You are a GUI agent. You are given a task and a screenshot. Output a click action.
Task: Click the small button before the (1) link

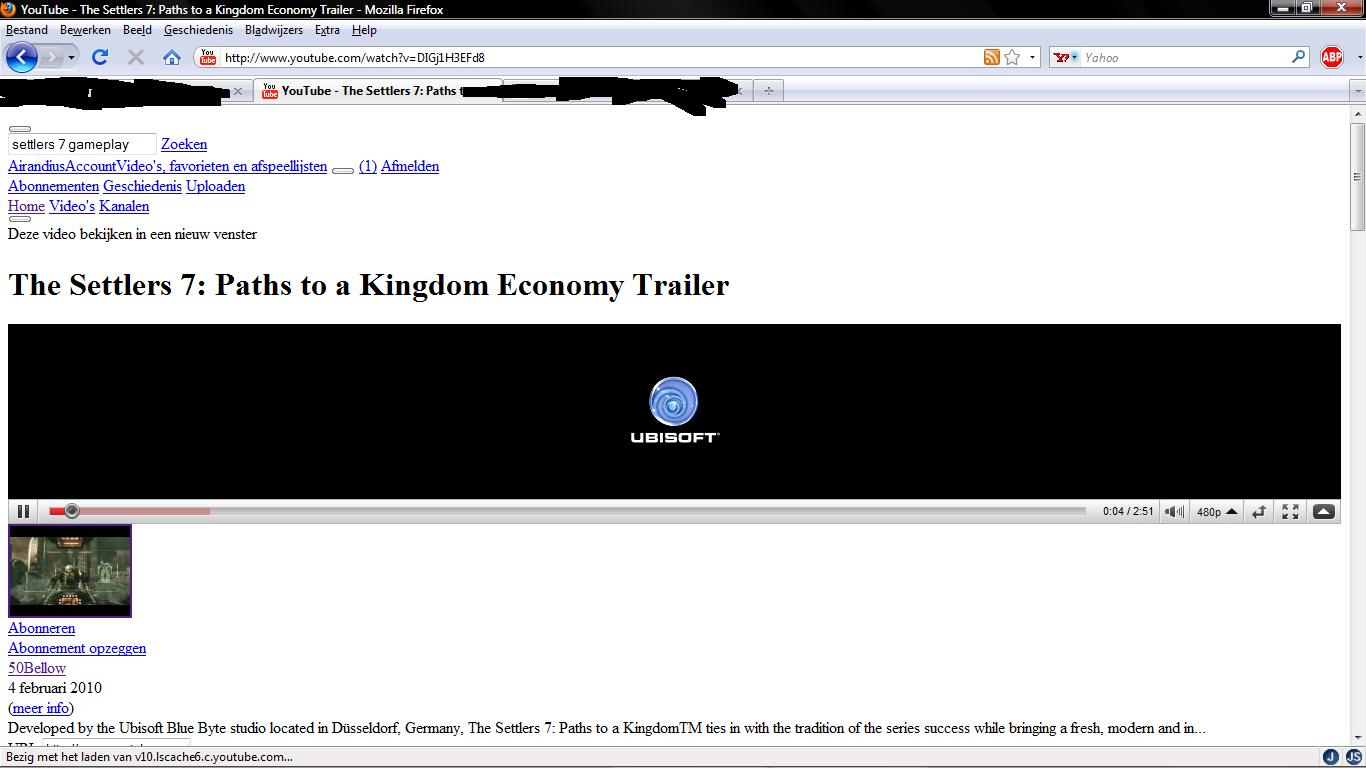tap(343, 171)
